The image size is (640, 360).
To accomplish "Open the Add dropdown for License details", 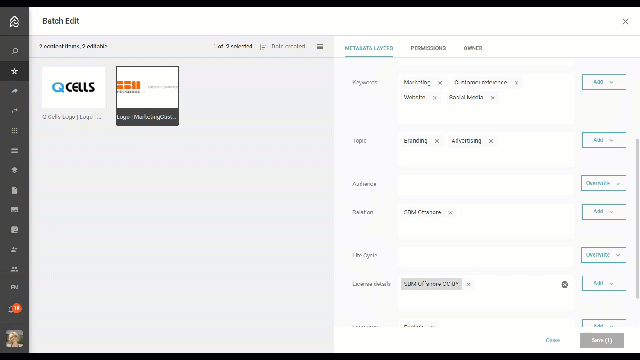I will tap(604, 283).
